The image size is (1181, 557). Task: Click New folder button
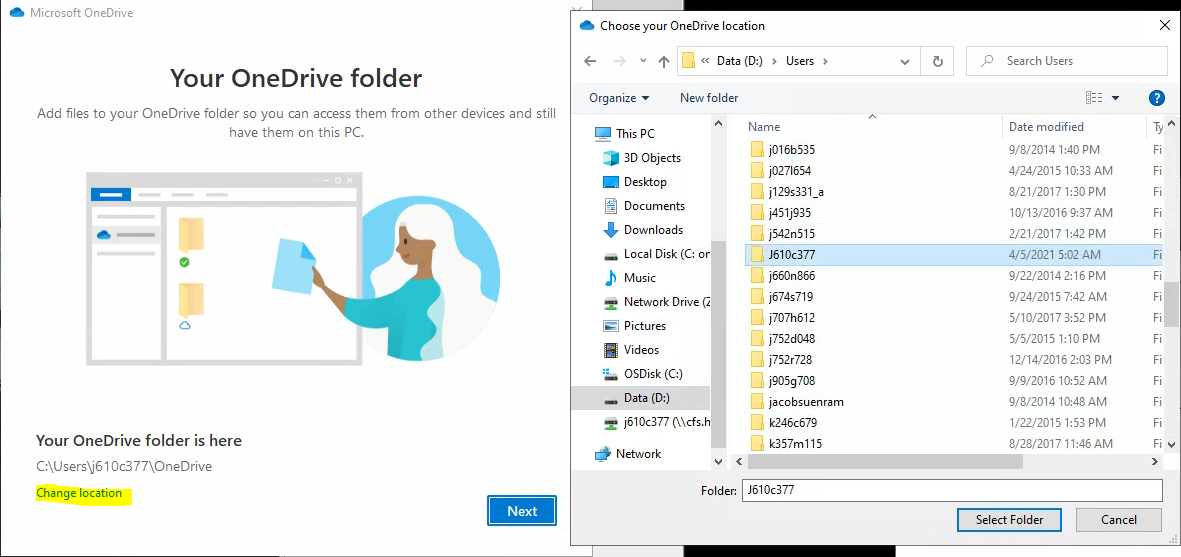coord(709,98)
